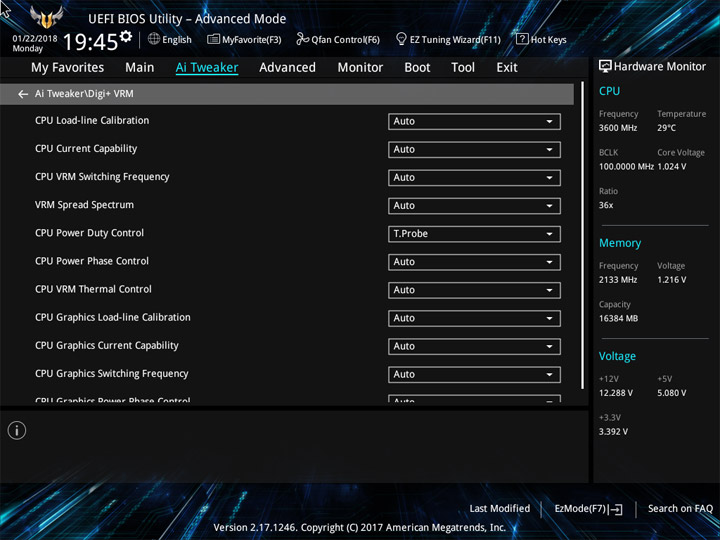Screen dimensions: 720x540
Task: Click the date 01/22/2018 Monday
Action: tap(34, 44)
